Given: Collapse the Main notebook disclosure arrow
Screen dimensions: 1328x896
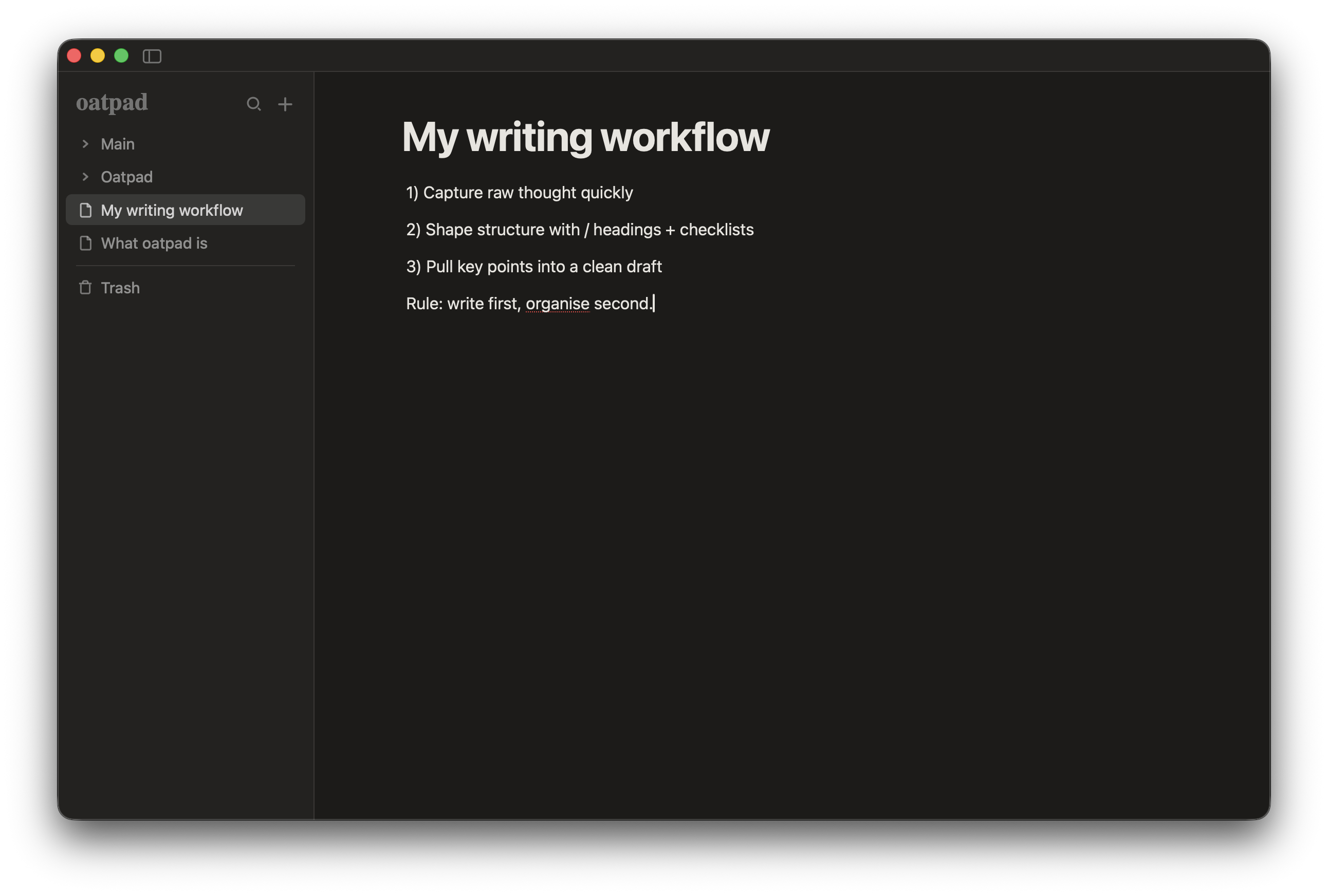Looking at the screenshot, I should click(x=85, y=144).
